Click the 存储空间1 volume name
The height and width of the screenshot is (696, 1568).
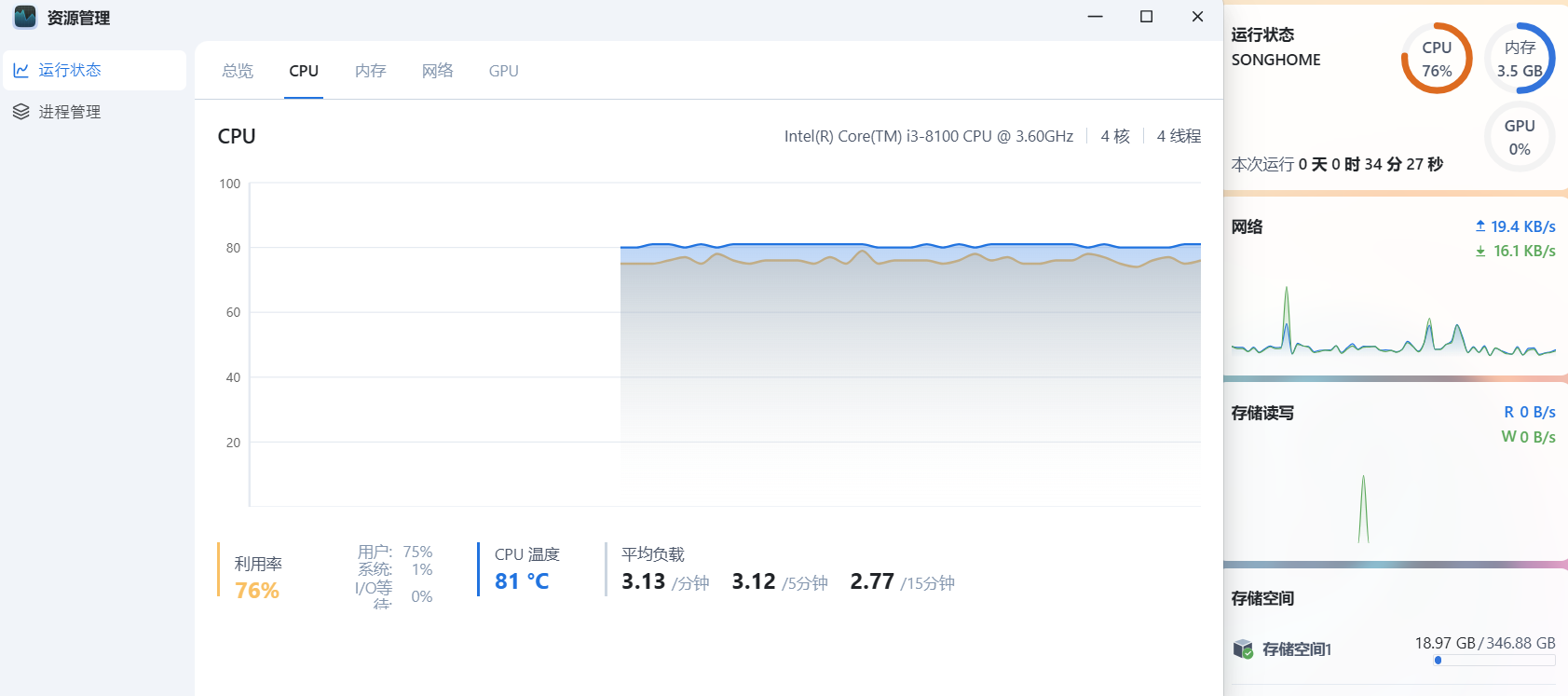pos(1297,649)
